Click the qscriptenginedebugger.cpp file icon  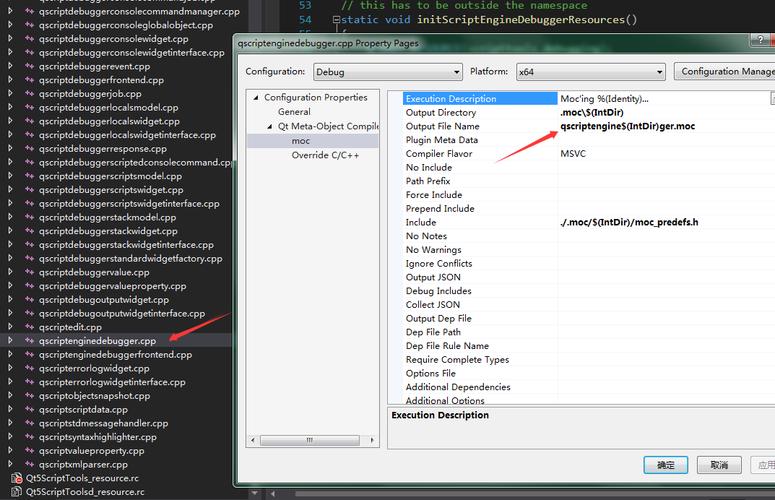[28, 341]
